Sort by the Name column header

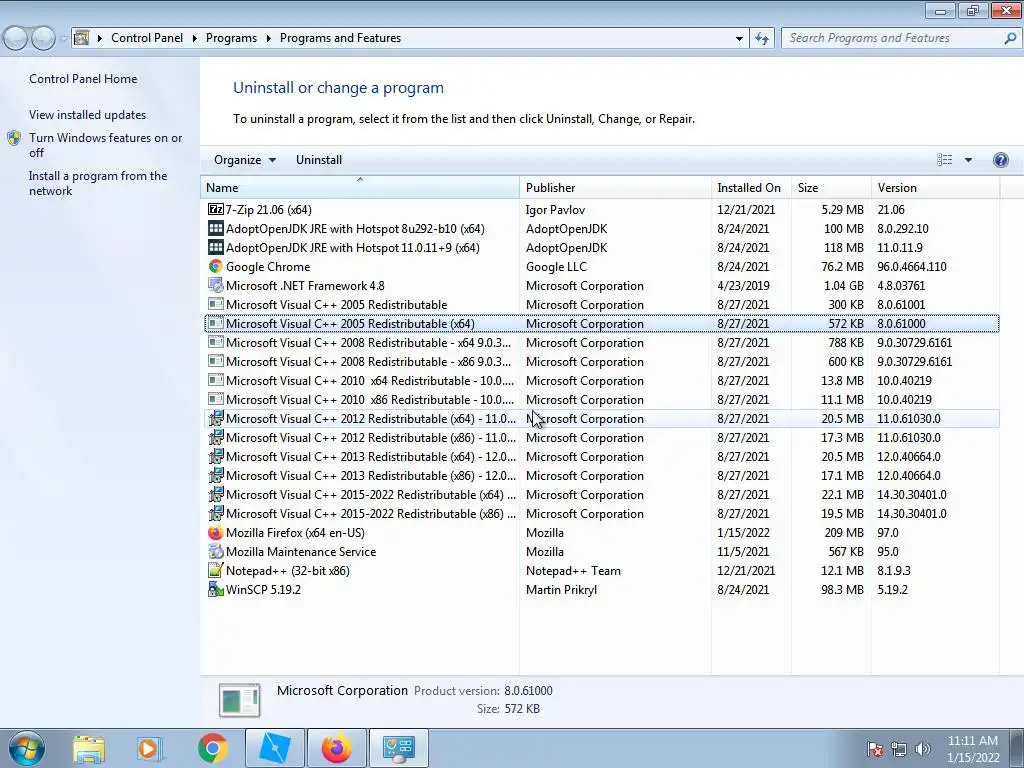360,187
